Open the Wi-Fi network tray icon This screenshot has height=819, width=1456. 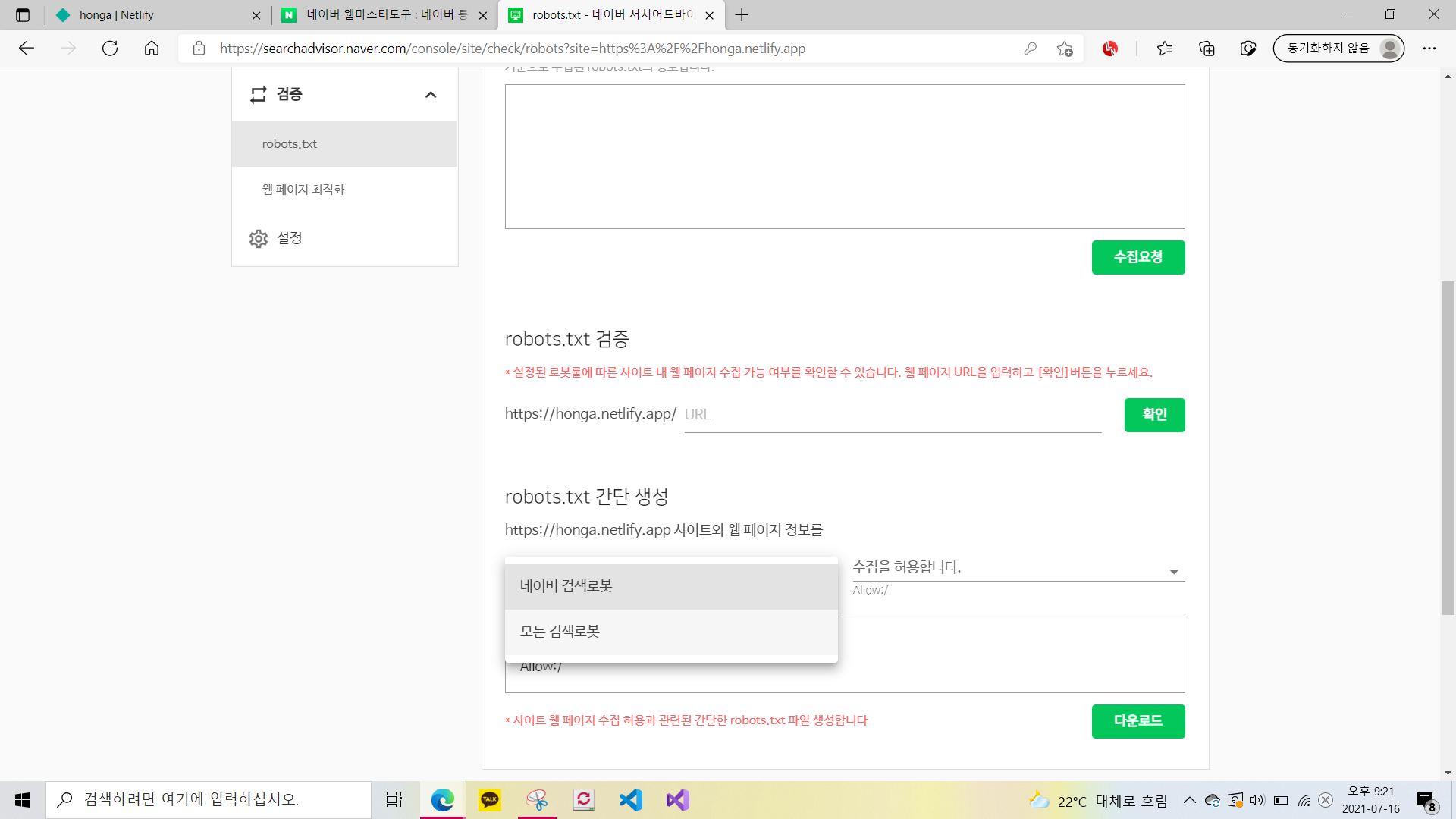click(1304, 800)
